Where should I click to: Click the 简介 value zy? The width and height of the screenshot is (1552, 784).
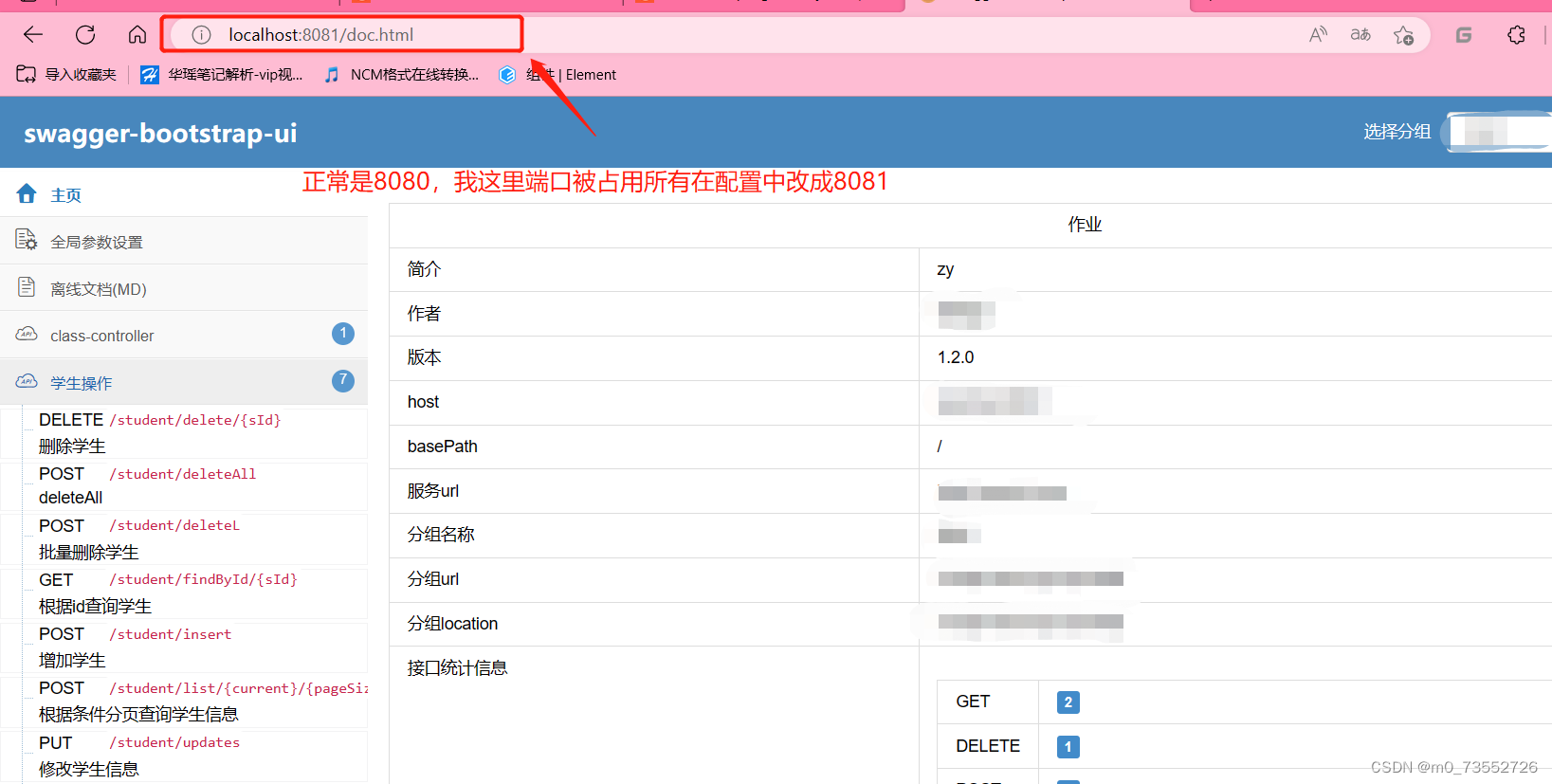click(x=945, y=269)
